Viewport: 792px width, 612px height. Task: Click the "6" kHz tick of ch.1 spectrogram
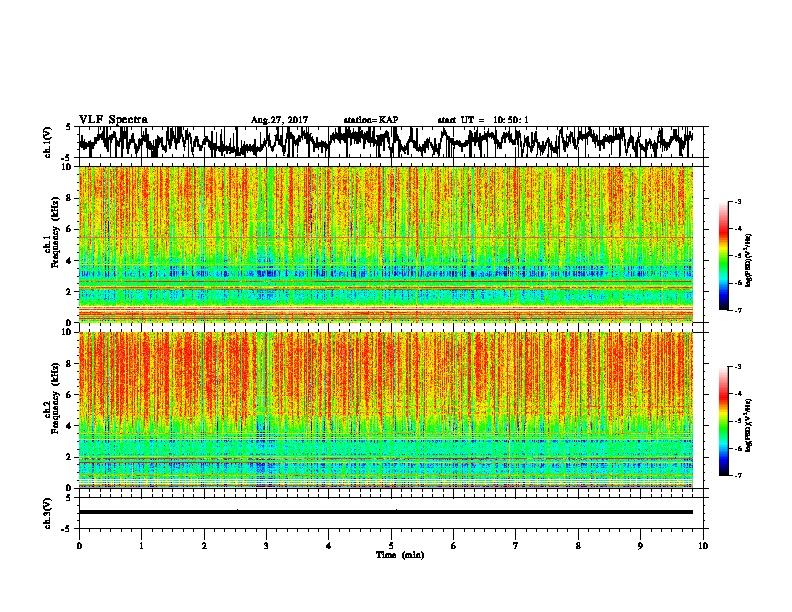tap(70, 229)
